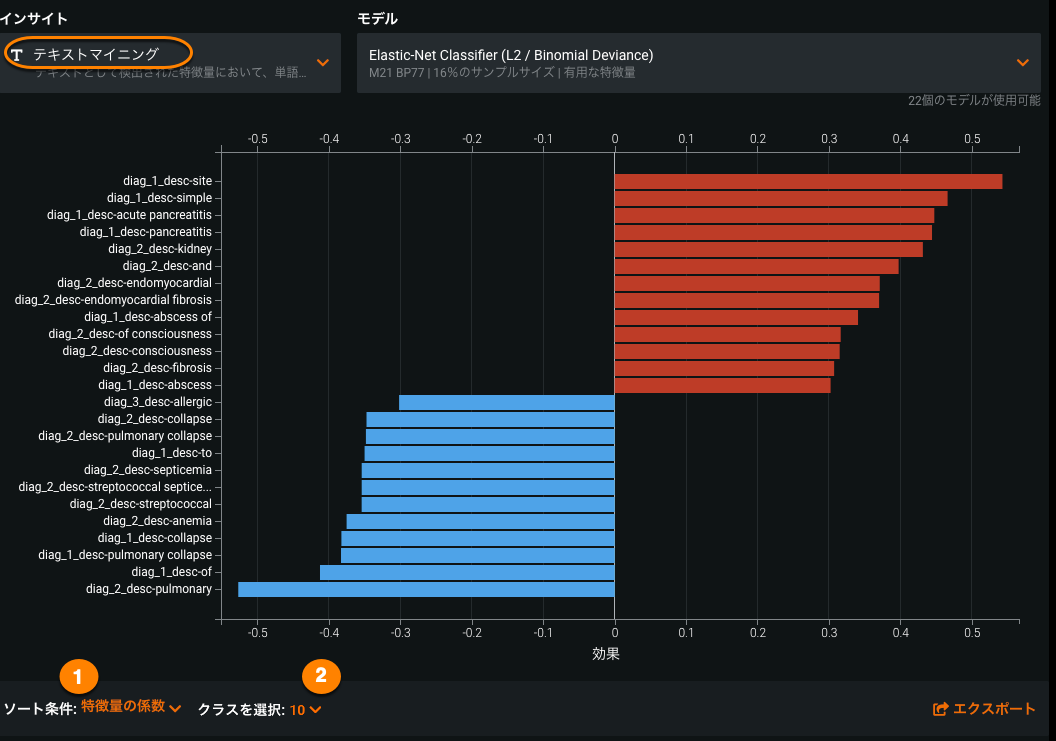Expand the Elastic-Net Classifier model dropdown
The width and height of the screenshot is (1056, 741).
pyautogui.click(x=1022, y=62)
